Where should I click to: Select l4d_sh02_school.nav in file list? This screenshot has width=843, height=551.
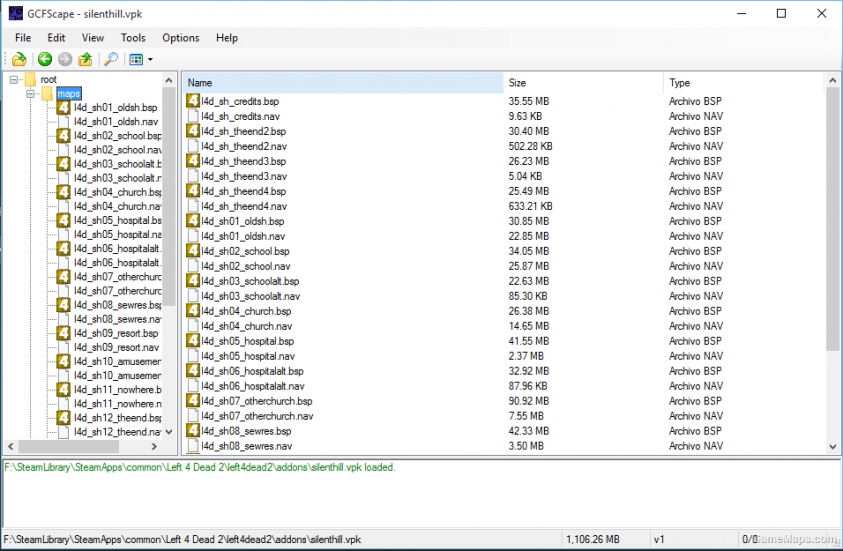246,266
